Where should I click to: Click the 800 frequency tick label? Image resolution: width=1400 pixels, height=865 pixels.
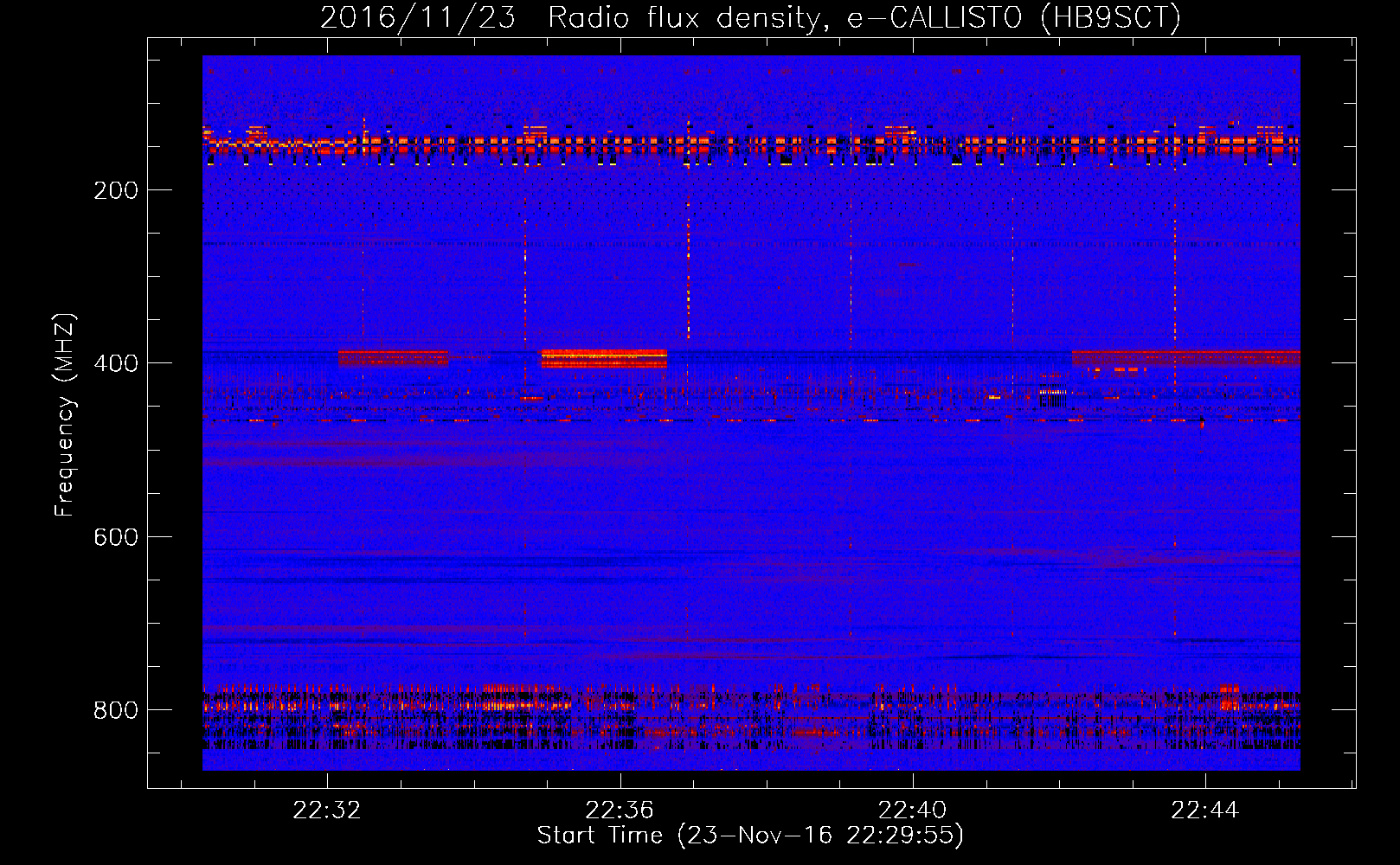[116, 710]
